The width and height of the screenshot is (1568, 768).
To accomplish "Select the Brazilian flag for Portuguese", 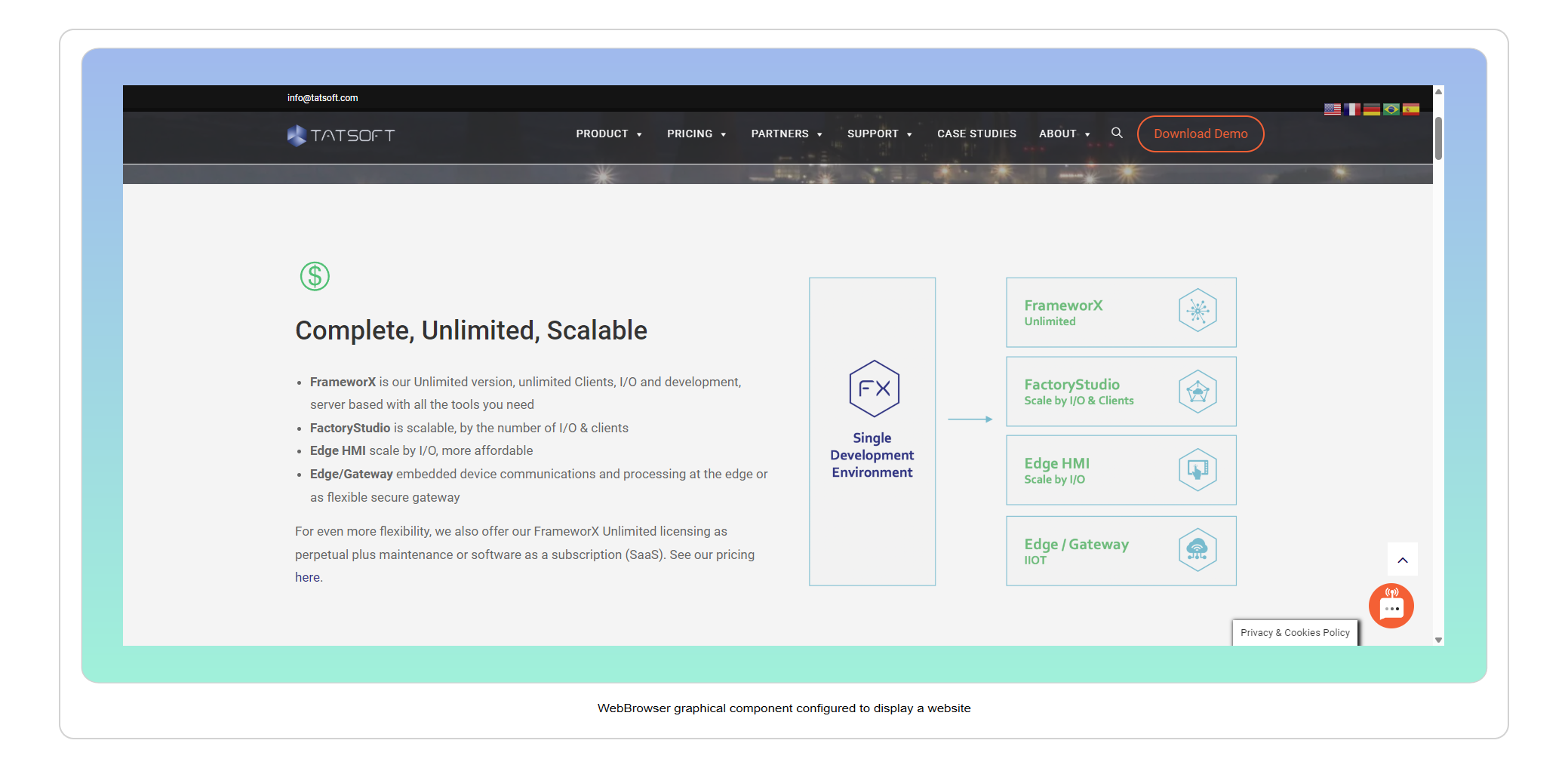I will (x=1391, y=109).
